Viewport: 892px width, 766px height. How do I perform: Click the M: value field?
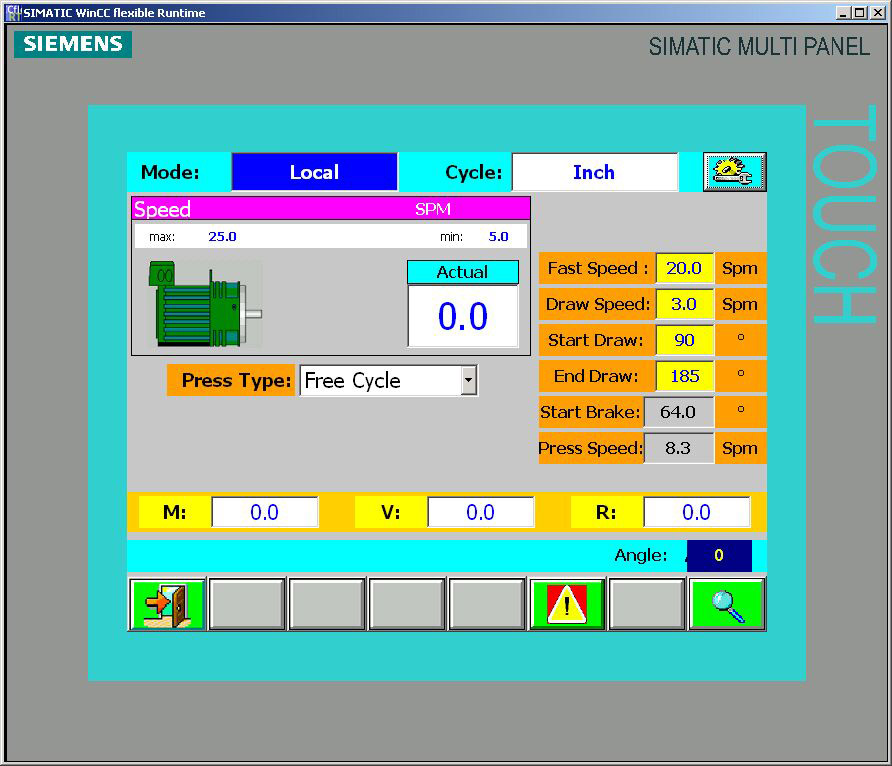[265, 512]
